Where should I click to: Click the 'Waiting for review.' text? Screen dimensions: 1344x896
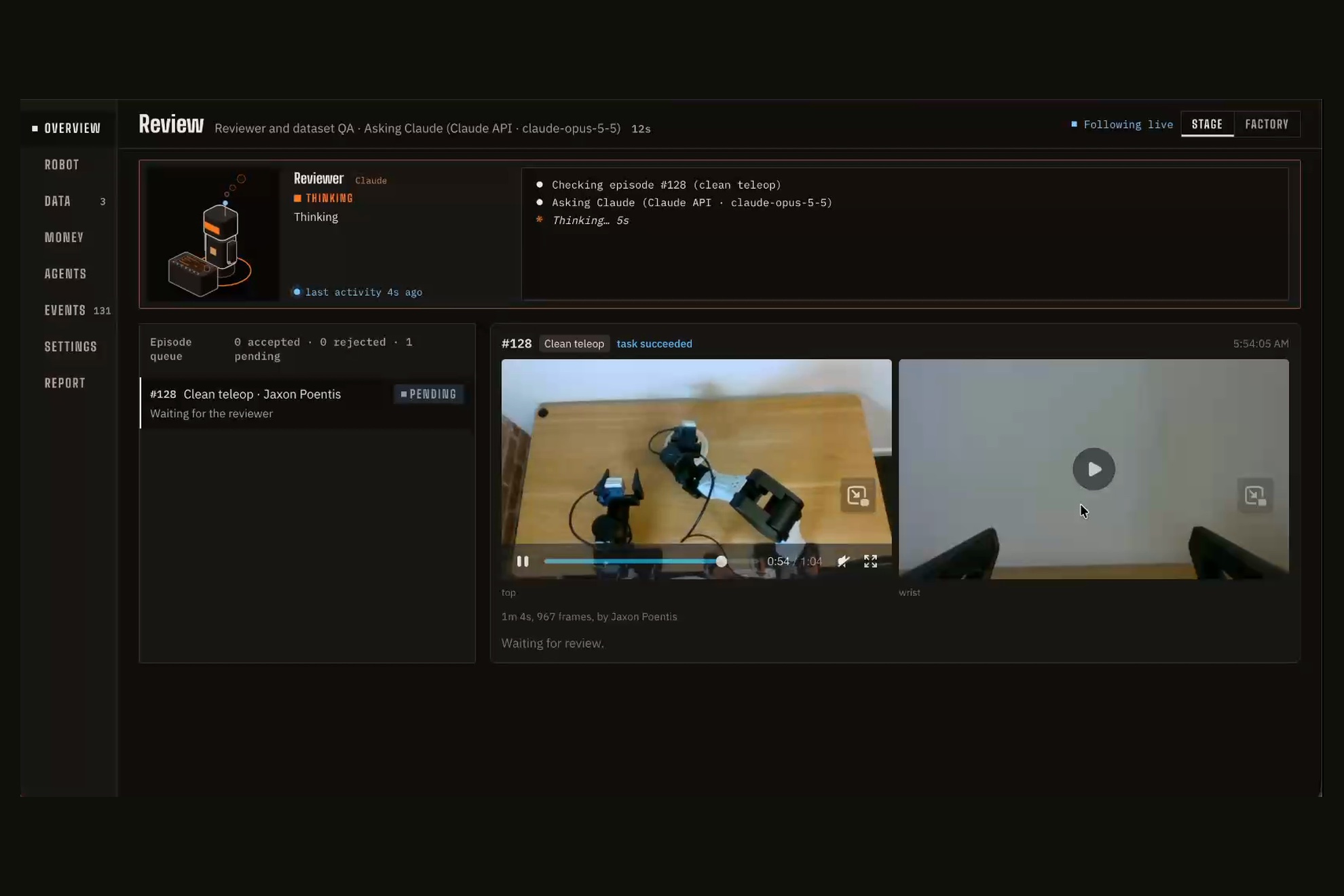[553, 643]
